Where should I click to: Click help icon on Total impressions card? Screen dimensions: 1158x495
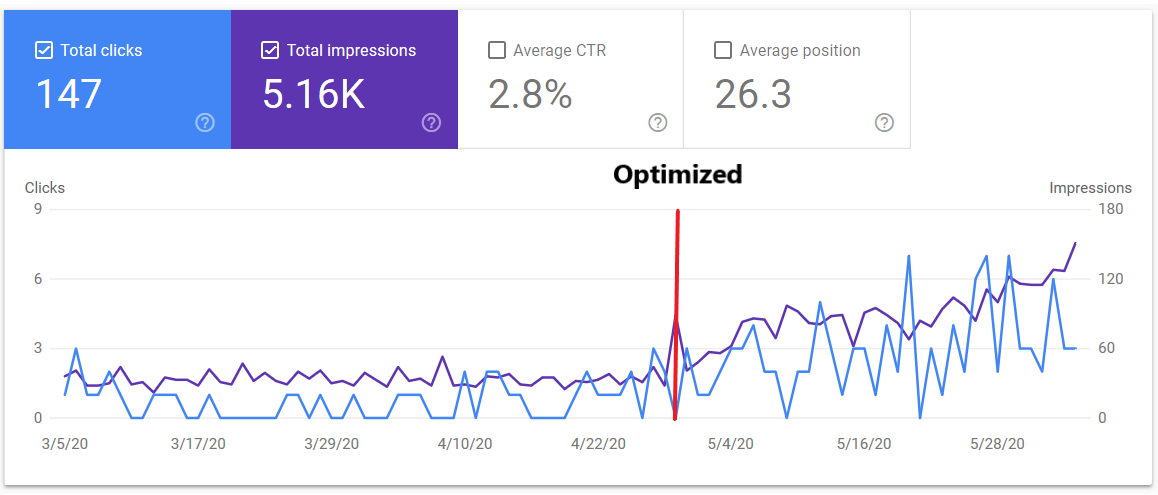(431, 123)
